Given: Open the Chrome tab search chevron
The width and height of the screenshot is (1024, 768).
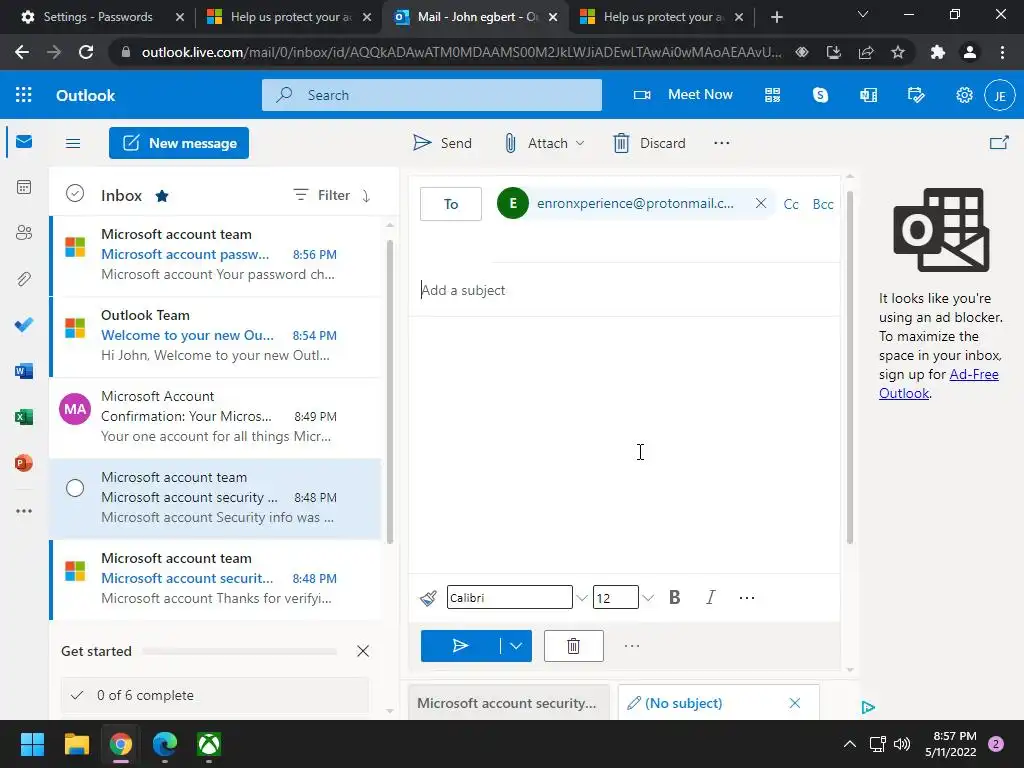Looking at the screenshot, I should pos(863,14).
